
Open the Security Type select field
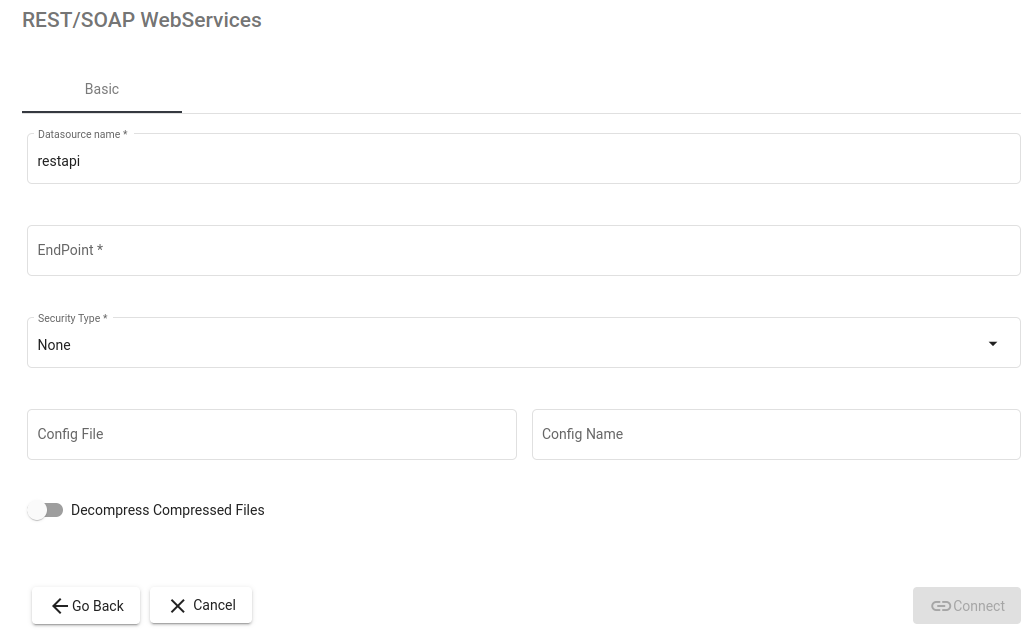point(500,344)
